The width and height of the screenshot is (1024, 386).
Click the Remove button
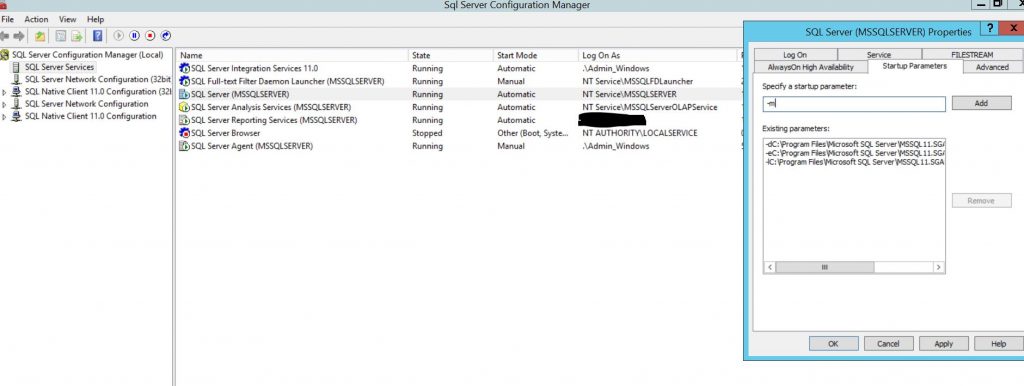tap(981, 201)
